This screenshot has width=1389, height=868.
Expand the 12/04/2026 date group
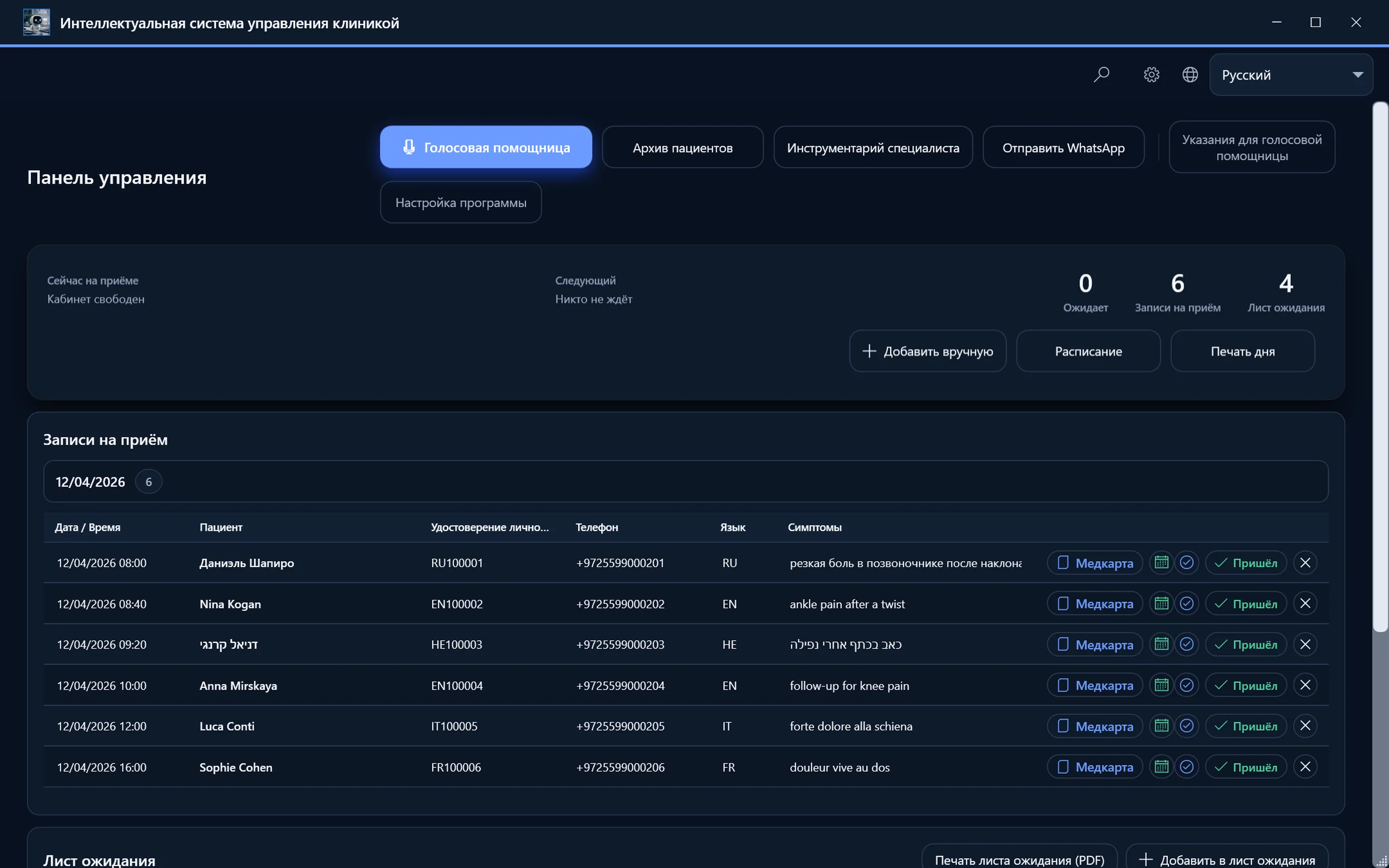(x=685, y=481)
